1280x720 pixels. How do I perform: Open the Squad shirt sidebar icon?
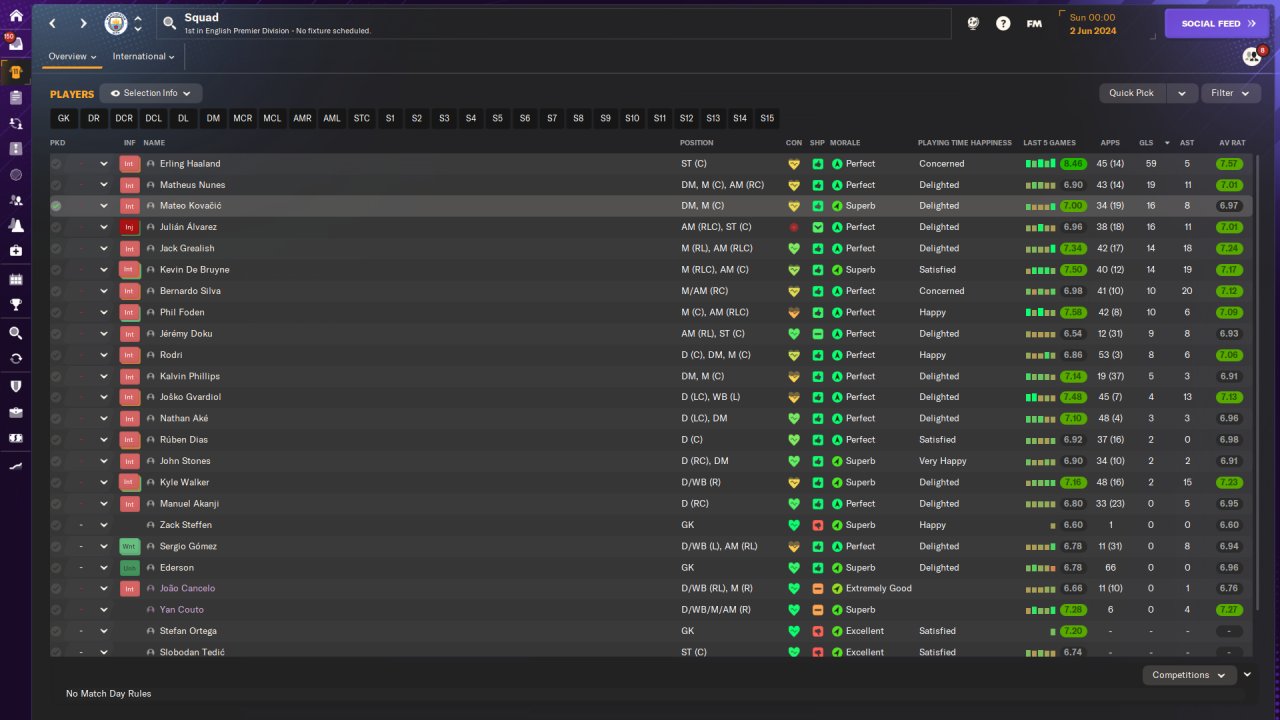[x=16, y=72]
